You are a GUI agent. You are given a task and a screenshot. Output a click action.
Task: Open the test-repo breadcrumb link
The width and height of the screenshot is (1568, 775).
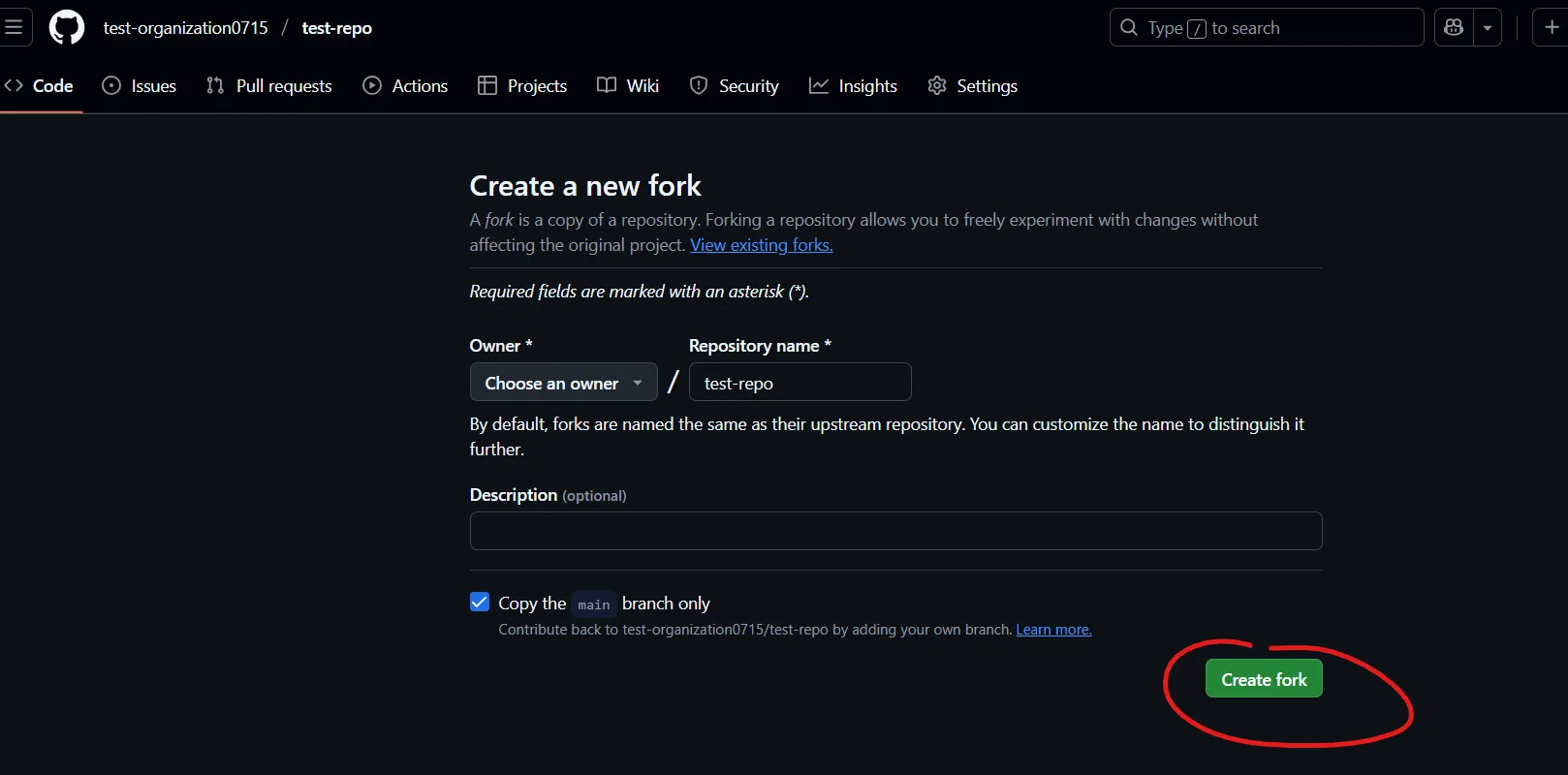(x=337, y=28)
